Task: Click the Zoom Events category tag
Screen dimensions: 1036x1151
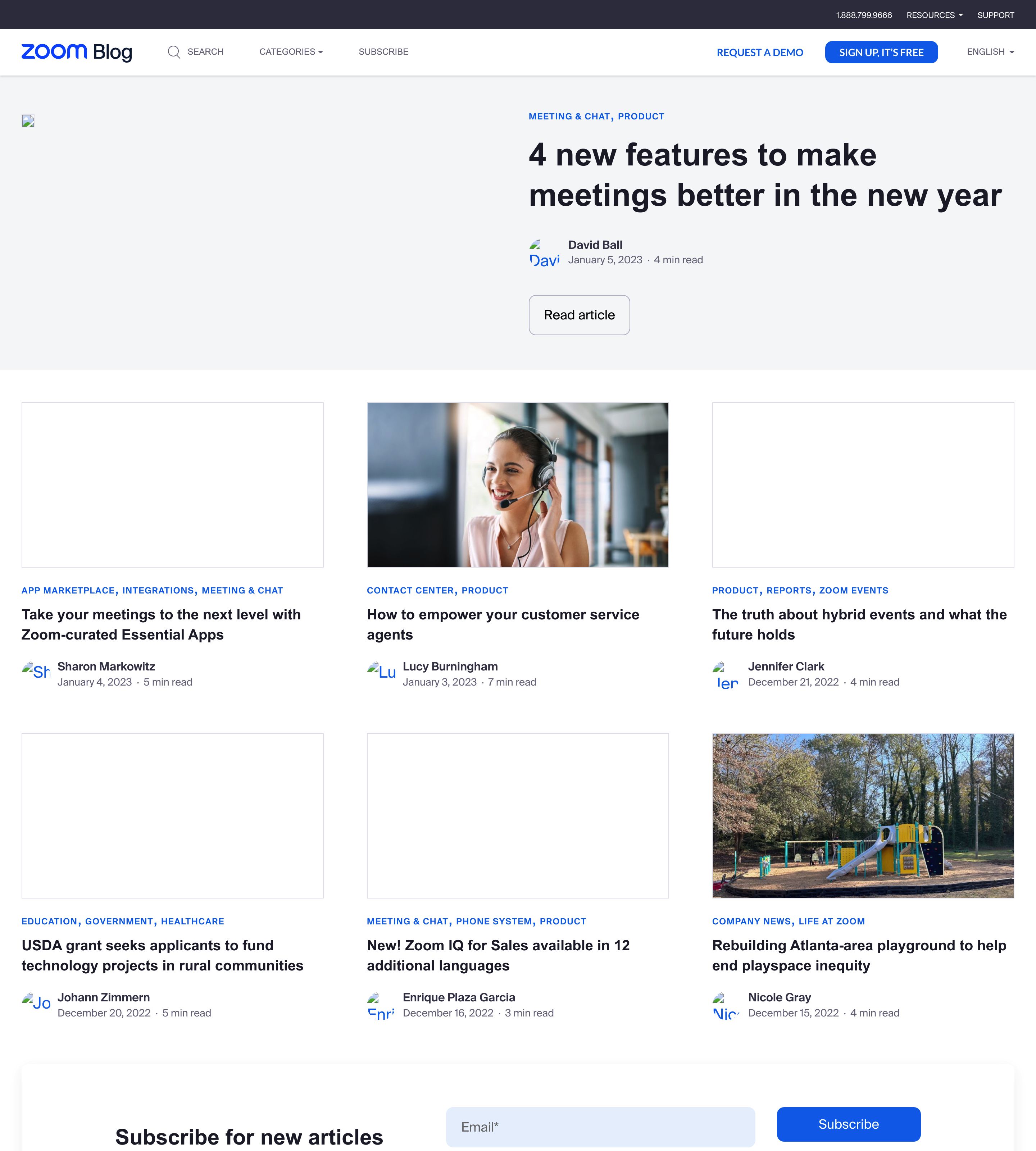Action: tap(853, 590)
